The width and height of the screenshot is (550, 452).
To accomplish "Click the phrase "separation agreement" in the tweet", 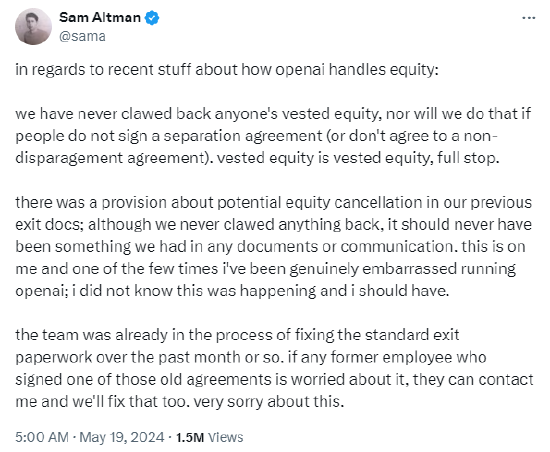I will pos(243,136).
